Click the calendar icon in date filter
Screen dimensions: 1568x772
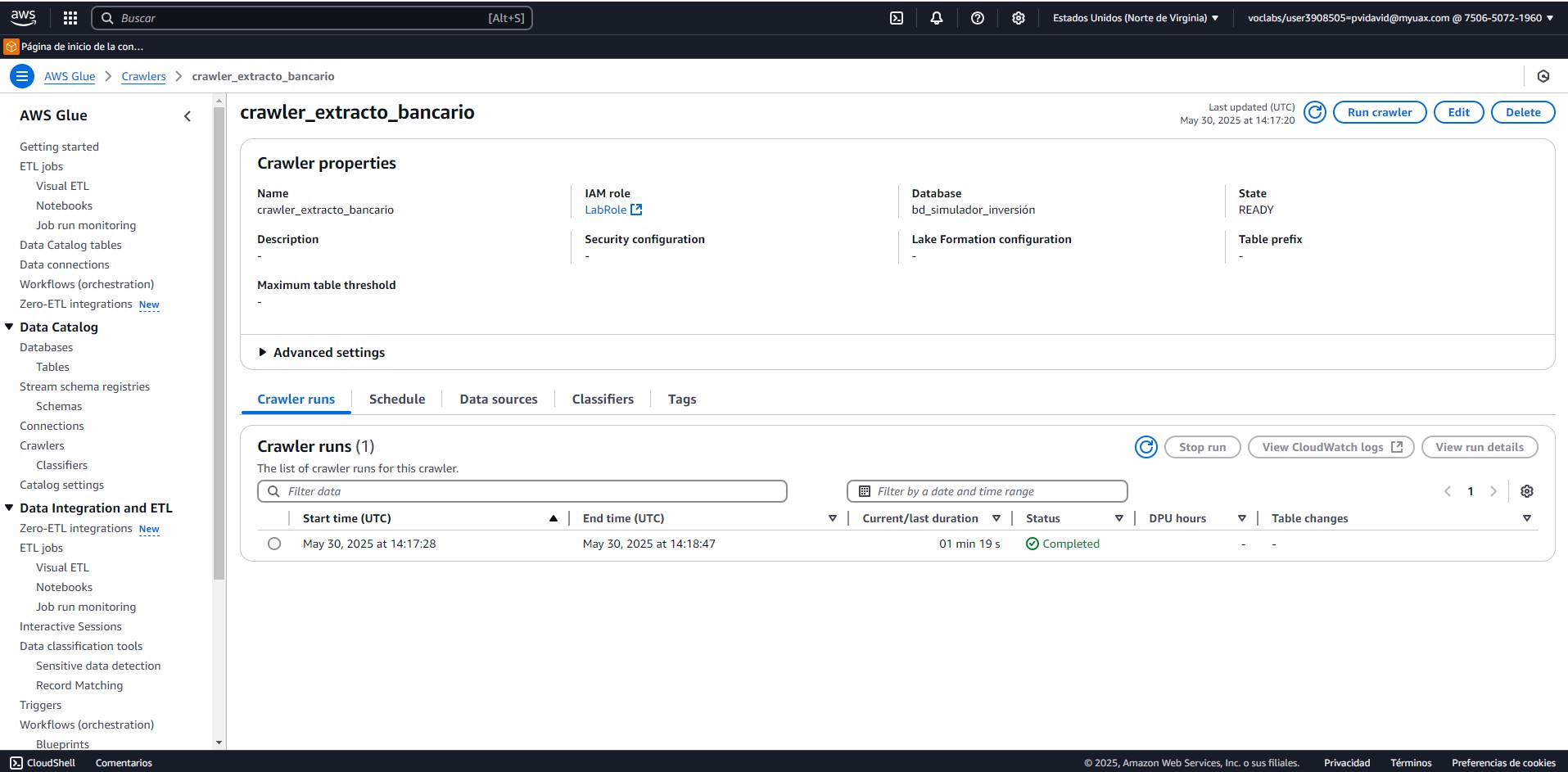point(865,491)
